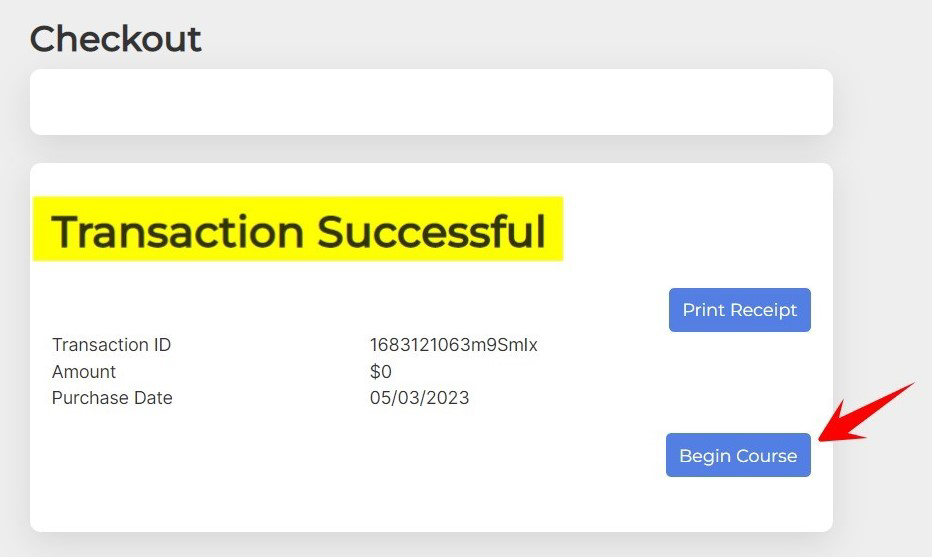932x557 pixels.
Task: Click "Transaction" in the yellow highlighted heading
Action: (x=178, y=231)
